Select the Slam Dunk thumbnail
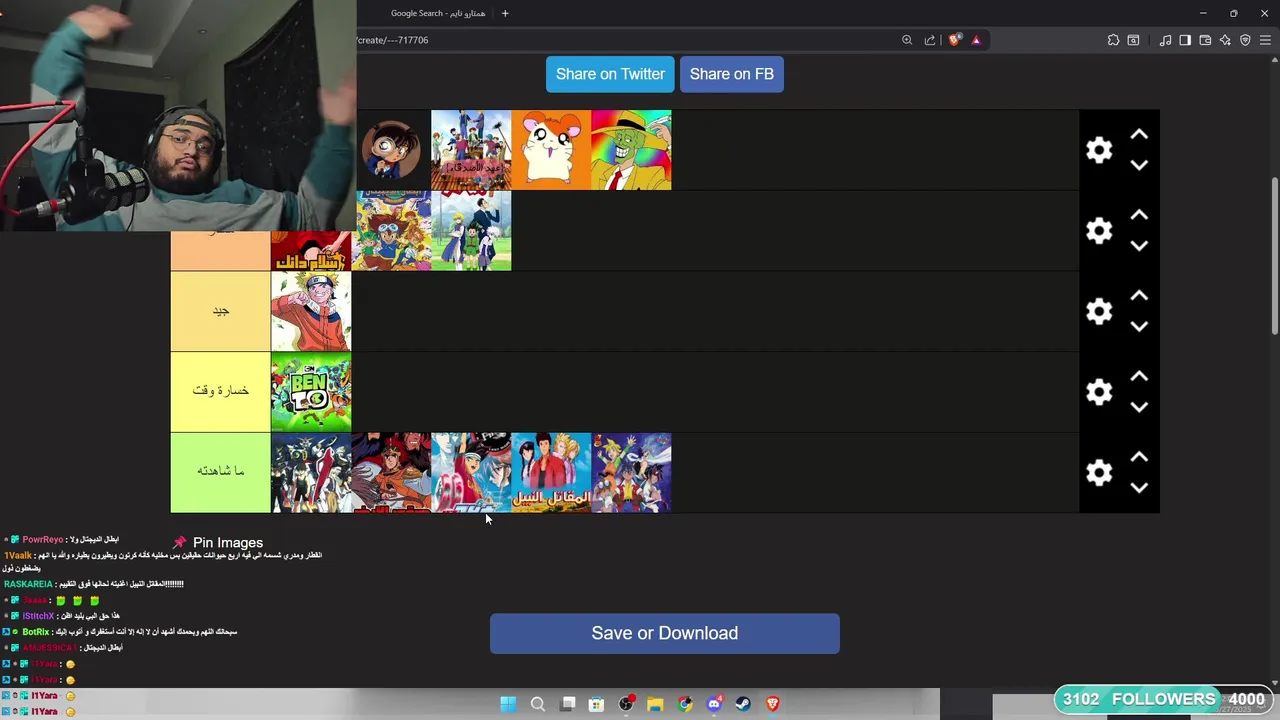1280x720 pixels. (x=311, y=251)
